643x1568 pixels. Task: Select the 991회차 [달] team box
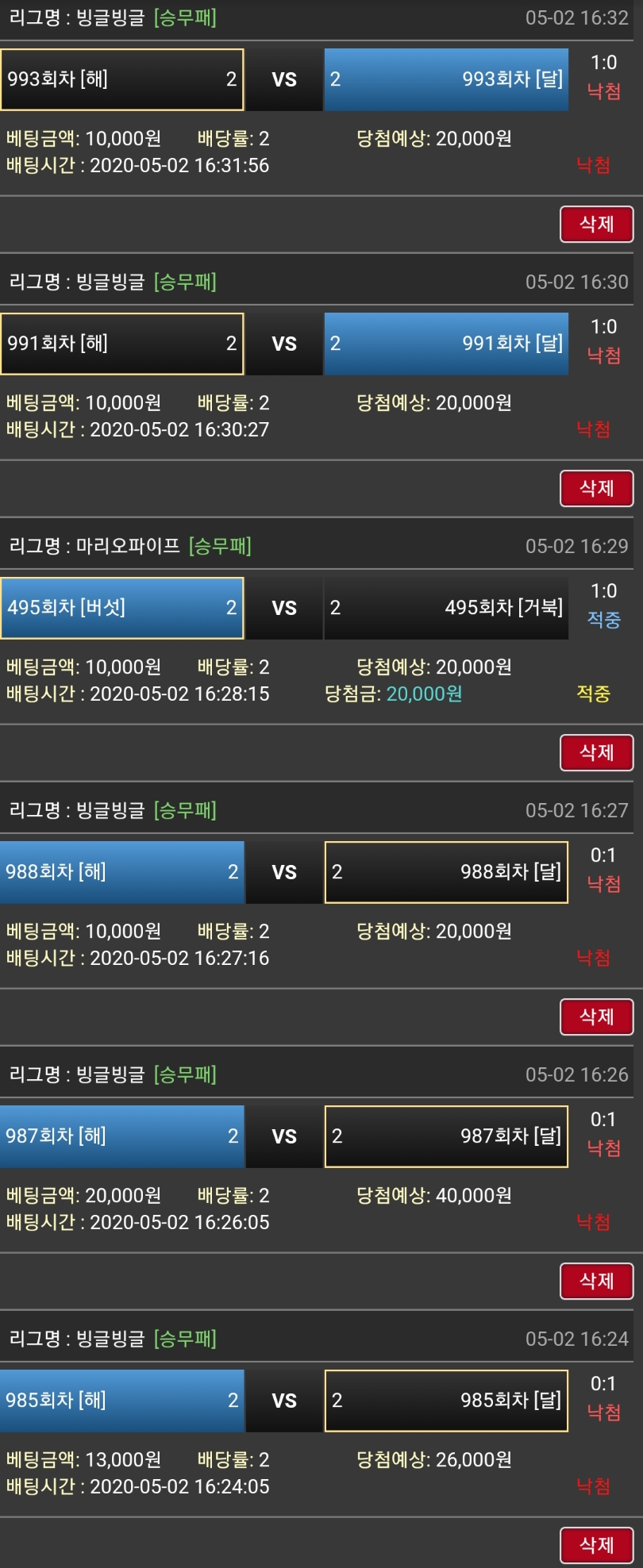click(x=446, y=344)
